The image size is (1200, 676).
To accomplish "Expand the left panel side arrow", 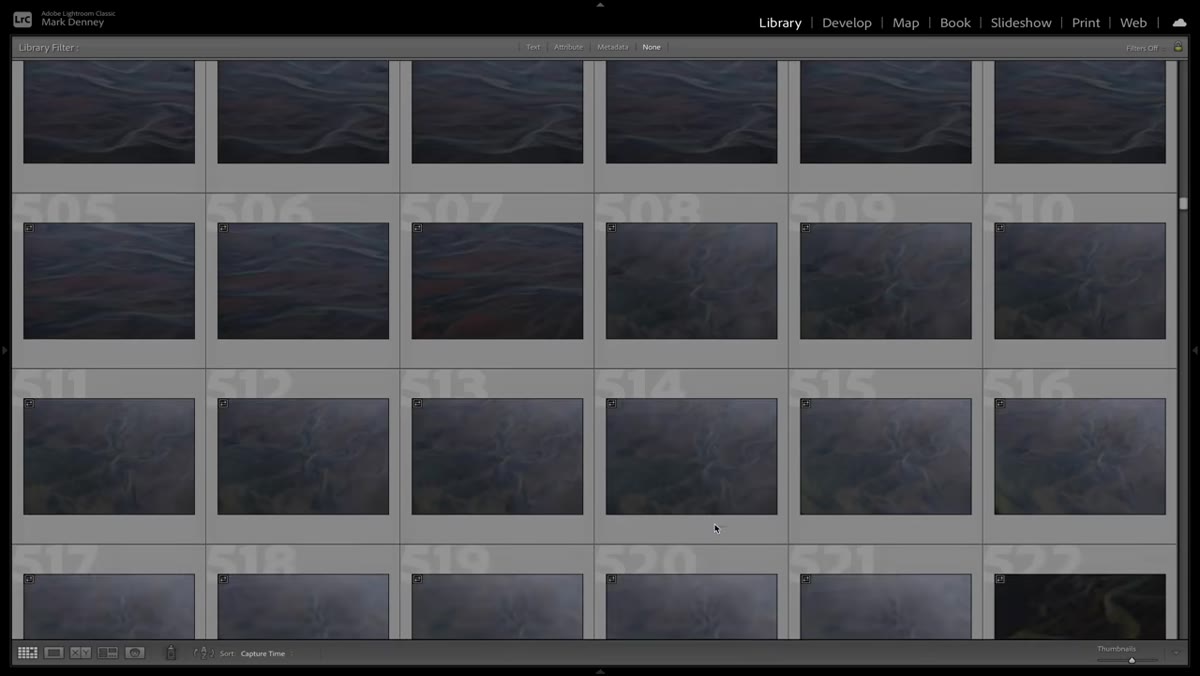I will coord(4,350).
